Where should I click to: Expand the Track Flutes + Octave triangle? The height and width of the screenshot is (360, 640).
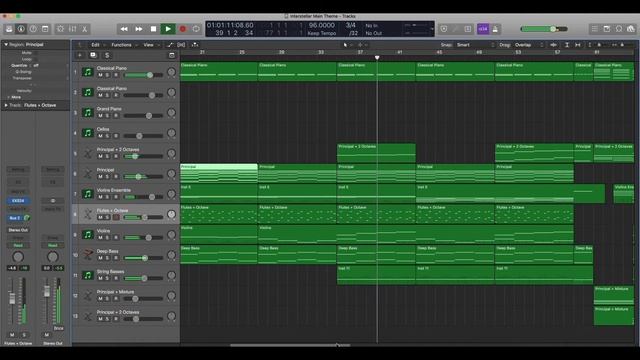[x=6, y=105]
